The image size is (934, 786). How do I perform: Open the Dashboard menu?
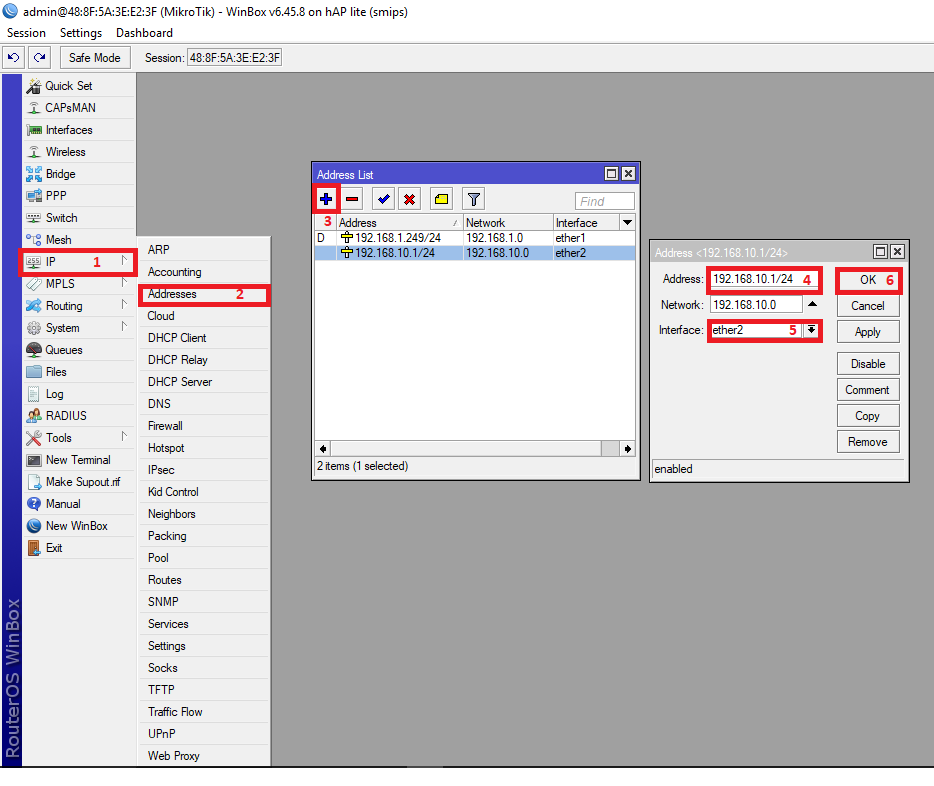click(x=144, y=33)
